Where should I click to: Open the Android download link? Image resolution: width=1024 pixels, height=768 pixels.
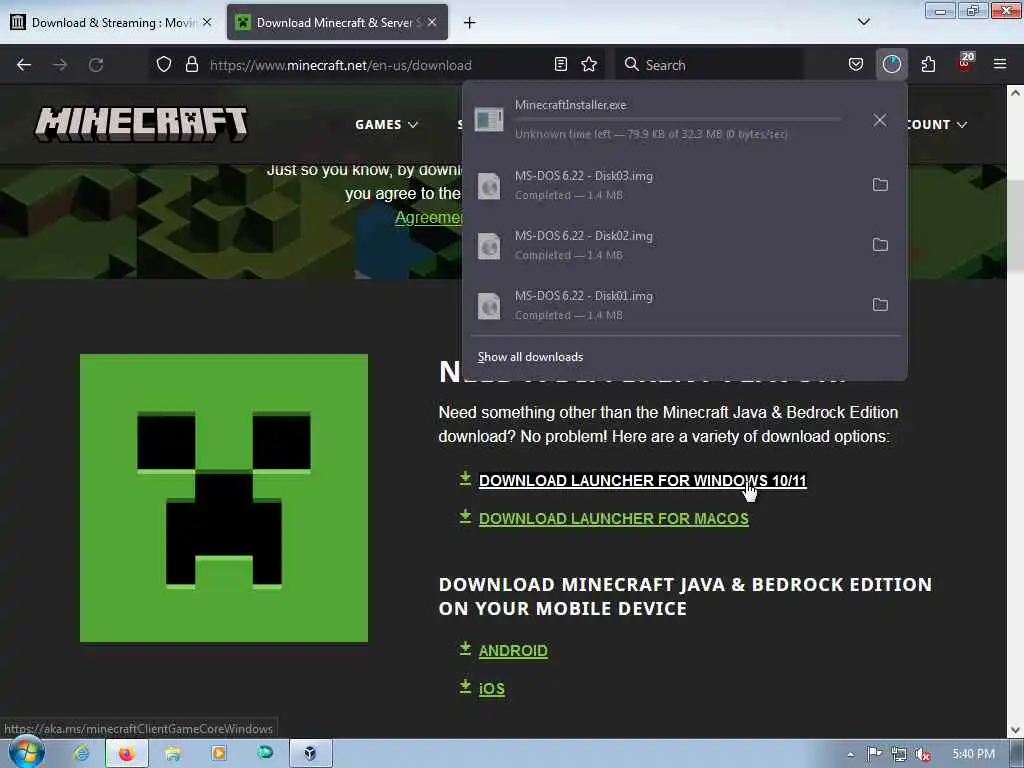(513, 650)
